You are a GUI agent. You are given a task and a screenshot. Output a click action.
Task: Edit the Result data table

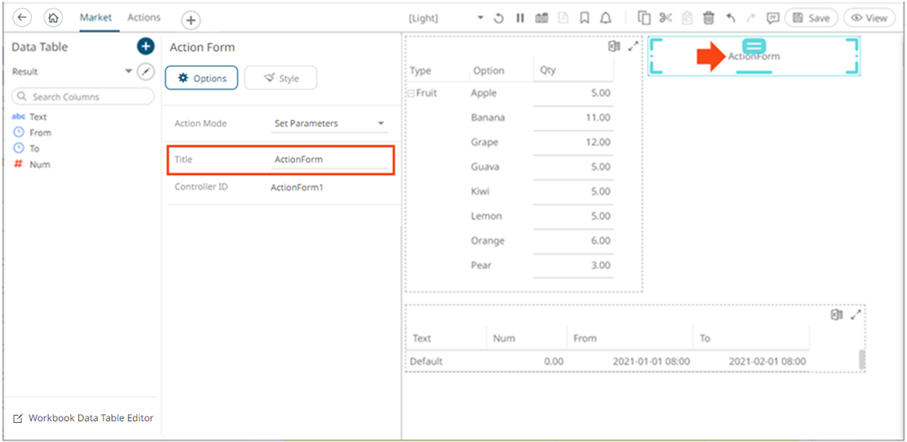coord(147,72)
